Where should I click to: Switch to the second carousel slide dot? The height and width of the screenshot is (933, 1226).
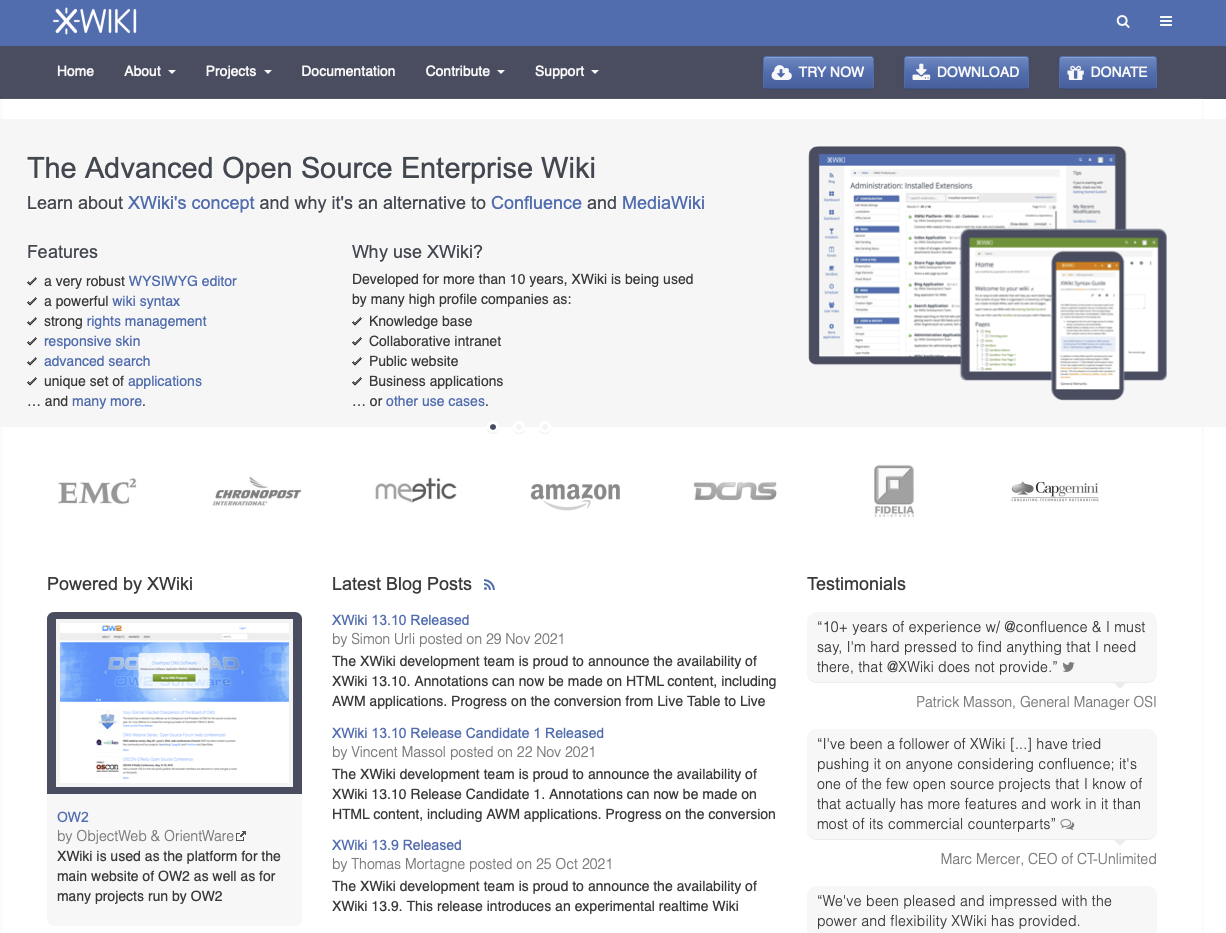coord(519,427)
